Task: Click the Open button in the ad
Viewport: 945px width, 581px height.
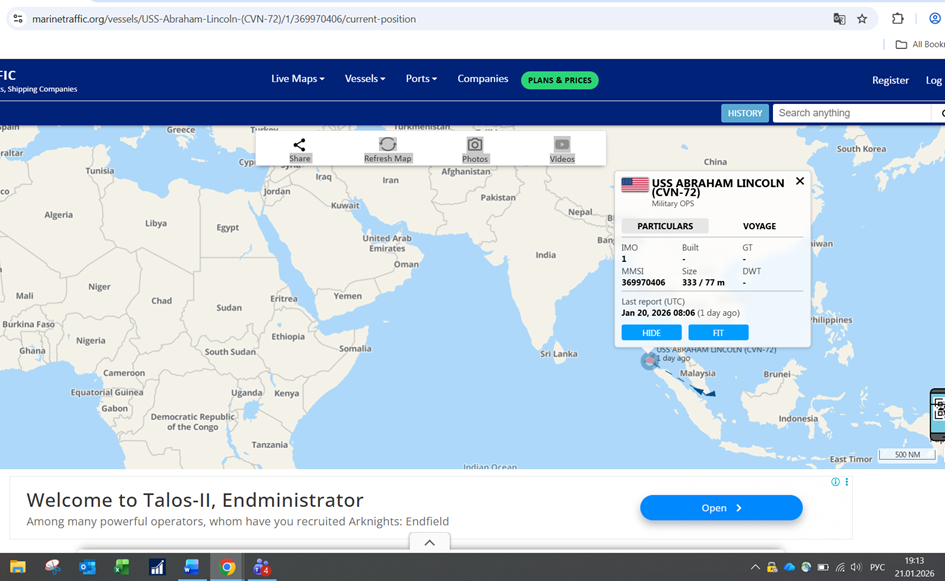Action: 721,508
